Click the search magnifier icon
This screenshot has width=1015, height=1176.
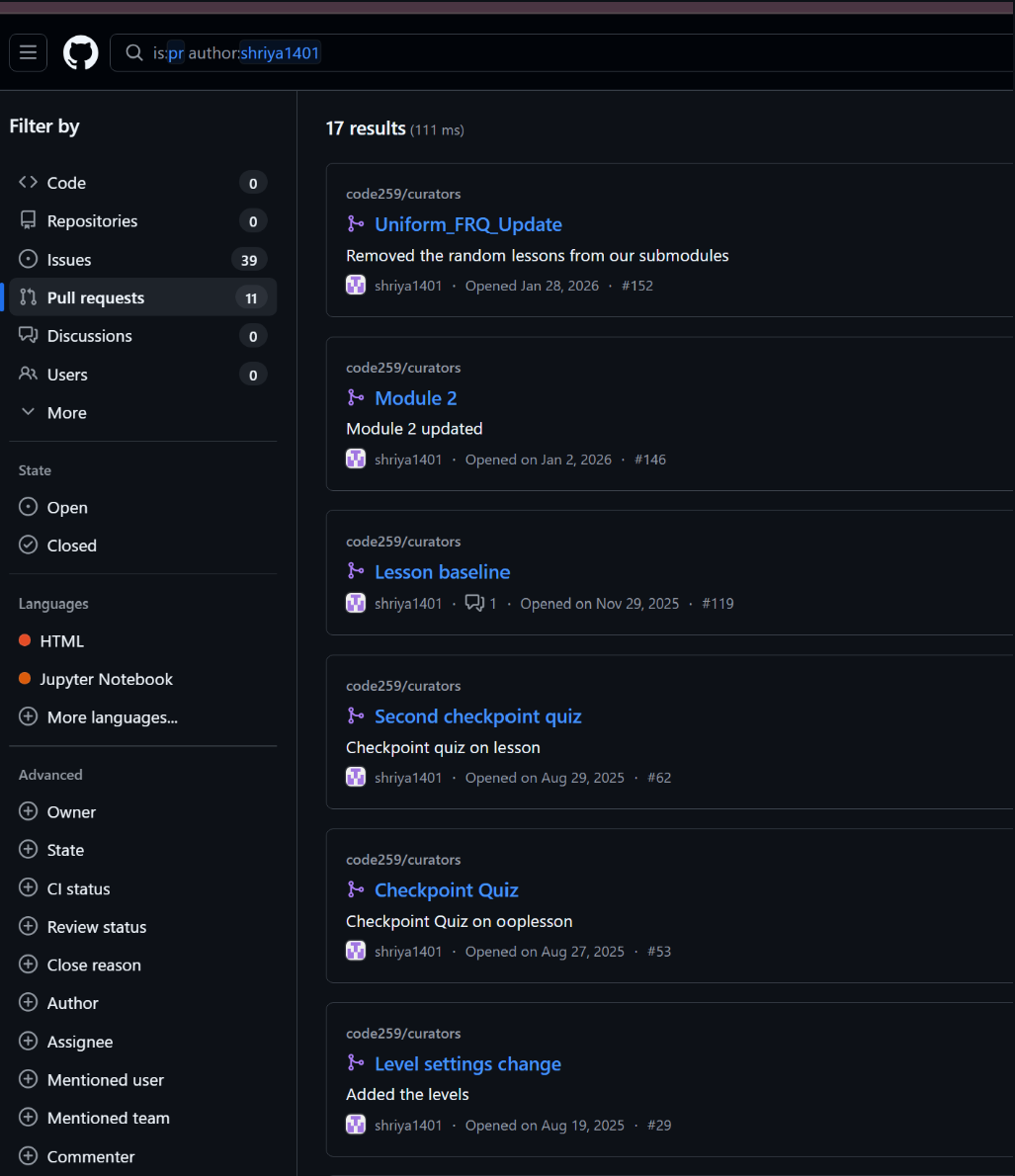133,53
